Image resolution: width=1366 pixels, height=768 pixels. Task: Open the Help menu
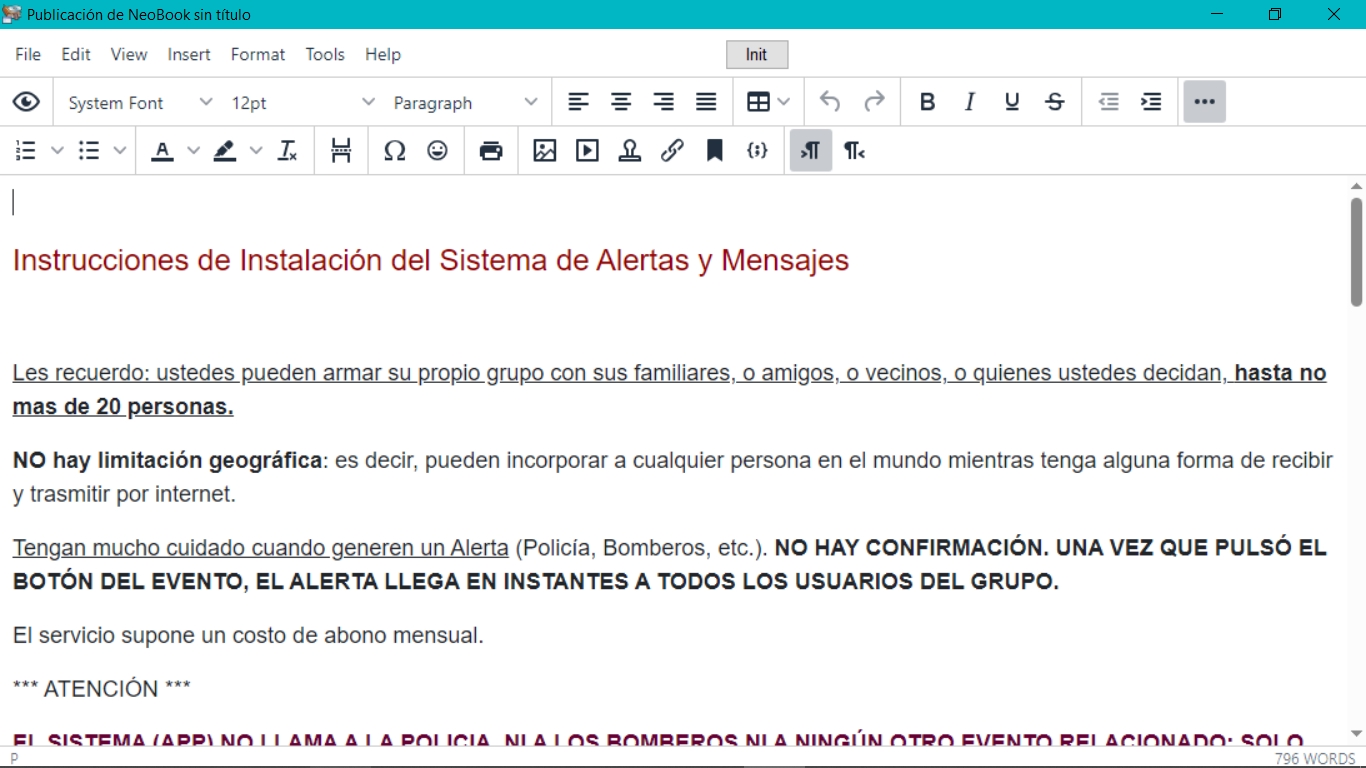(383, 54)
